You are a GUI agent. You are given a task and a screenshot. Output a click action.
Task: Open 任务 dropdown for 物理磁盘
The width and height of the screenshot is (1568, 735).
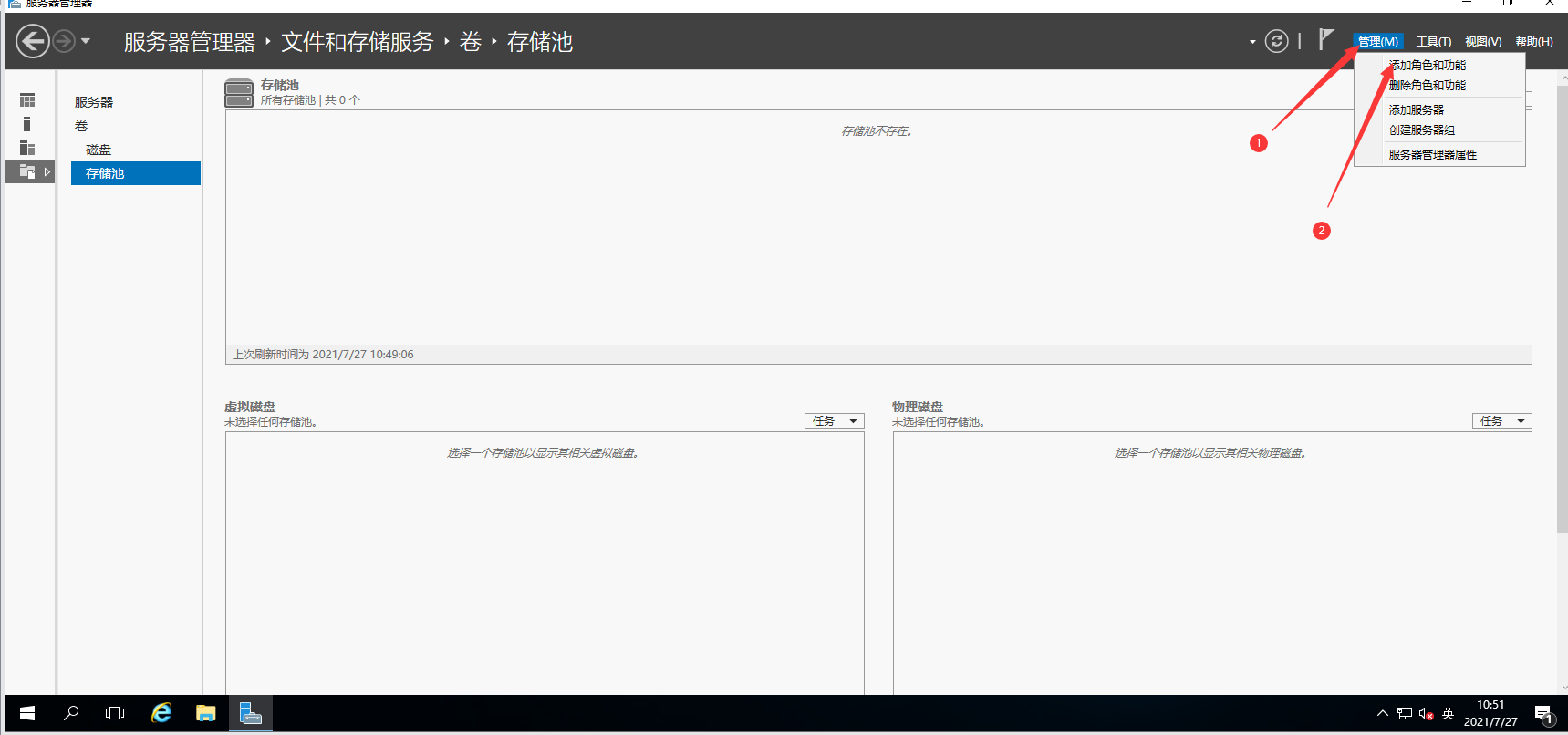click(x=1501, y=421)
